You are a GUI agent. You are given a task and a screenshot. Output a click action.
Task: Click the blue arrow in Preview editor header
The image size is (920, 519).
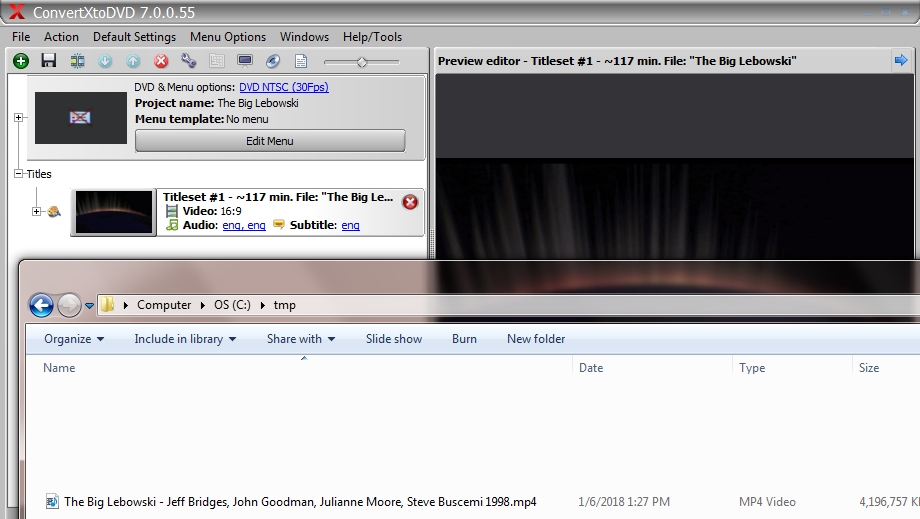click(x=901, y=60)
